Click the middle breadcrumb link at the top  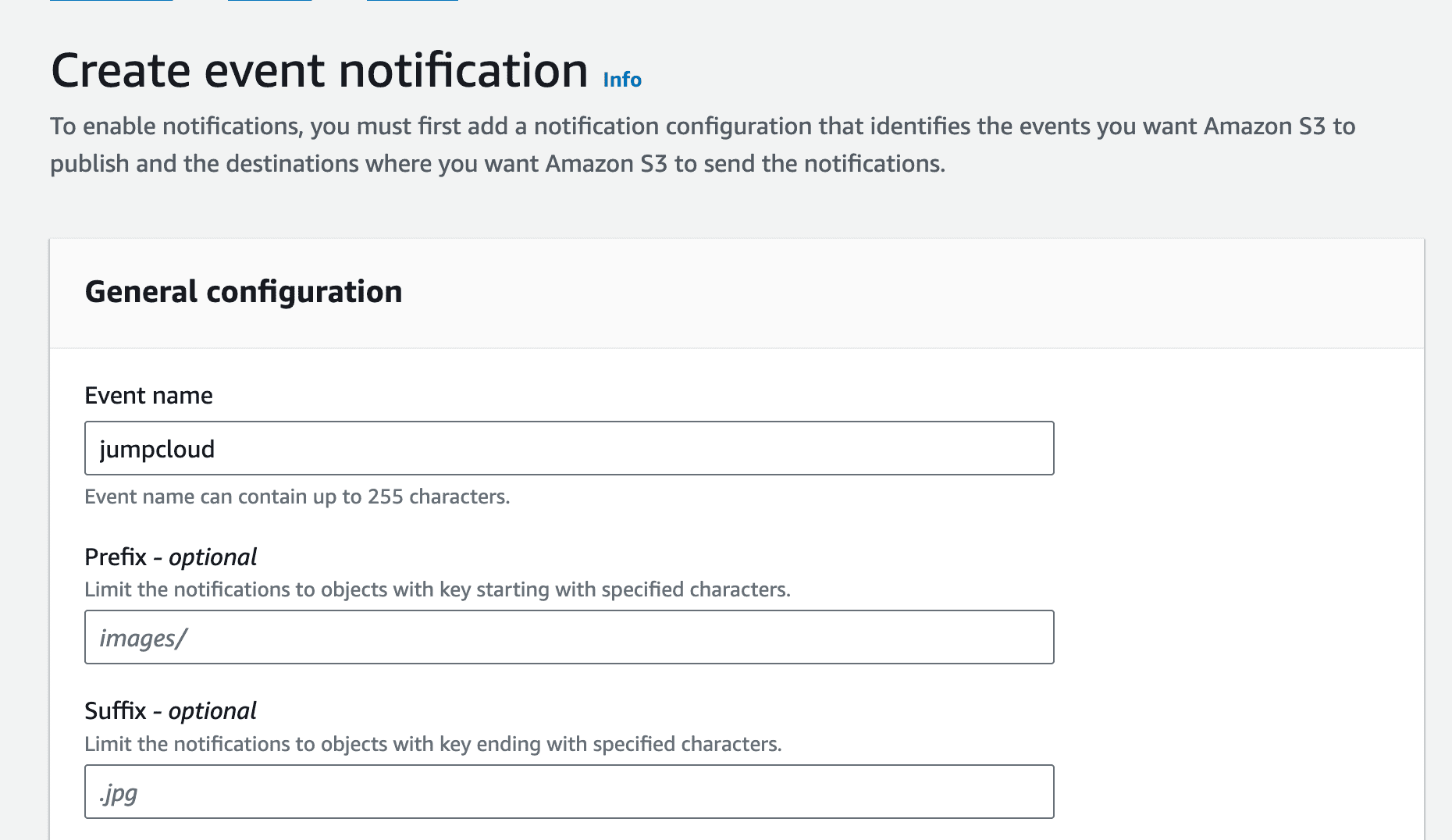pyautogui.click(x=269, y=1)
